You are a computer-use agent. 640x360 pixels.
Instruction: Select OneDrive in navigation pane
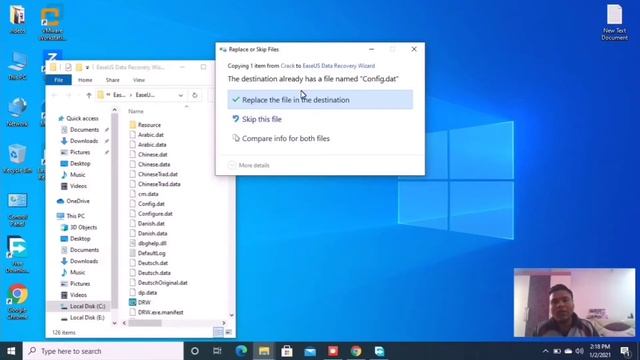point(78,201)
